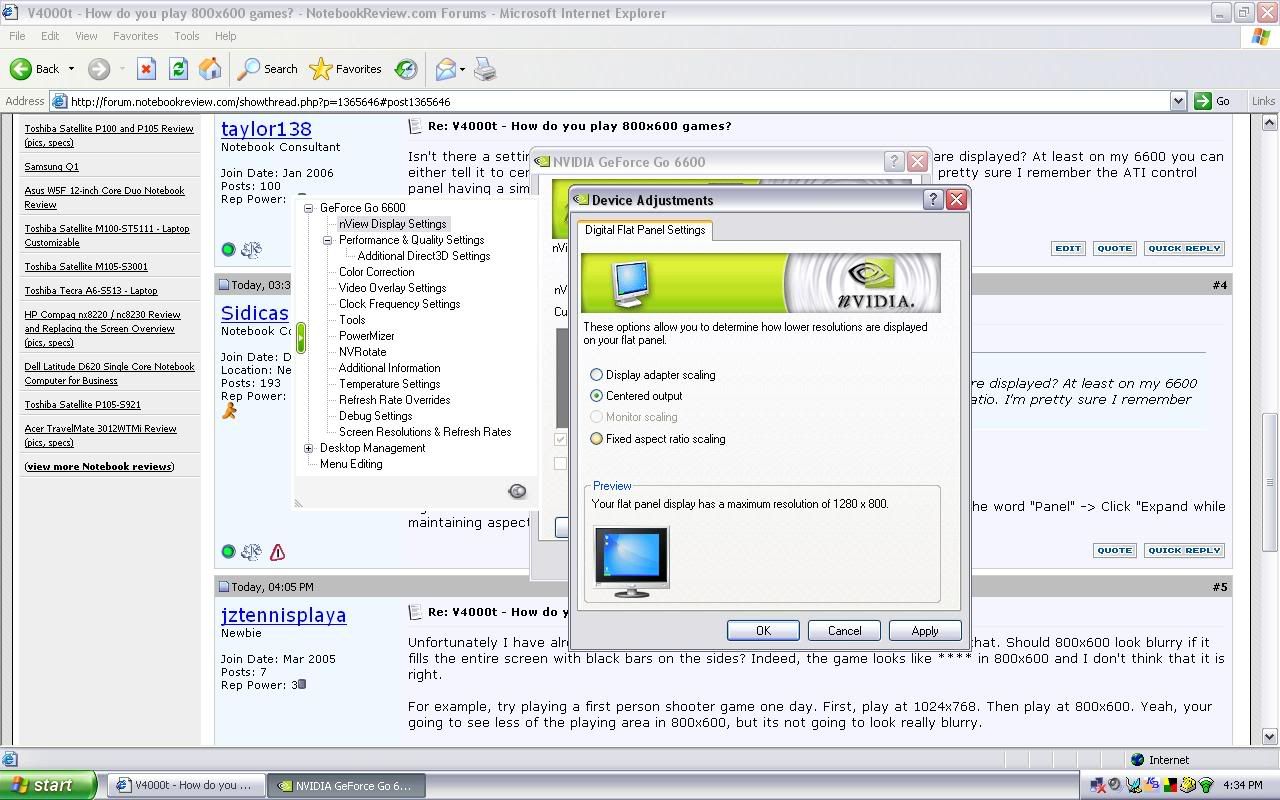The height and width of the screenshot is (800, 1280).
Task: Click the NVIDIA color squares tray icon
Action: [1169, 785]
